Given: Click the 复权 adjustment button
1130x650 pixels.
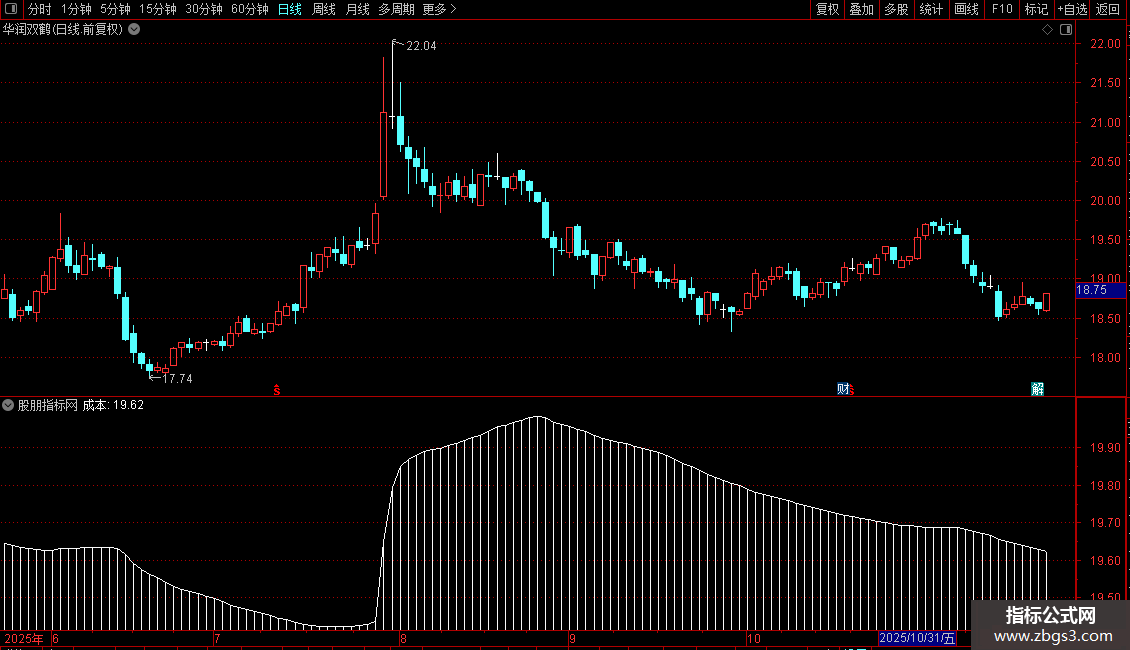Looking at the screenshot, I should 827,9.
